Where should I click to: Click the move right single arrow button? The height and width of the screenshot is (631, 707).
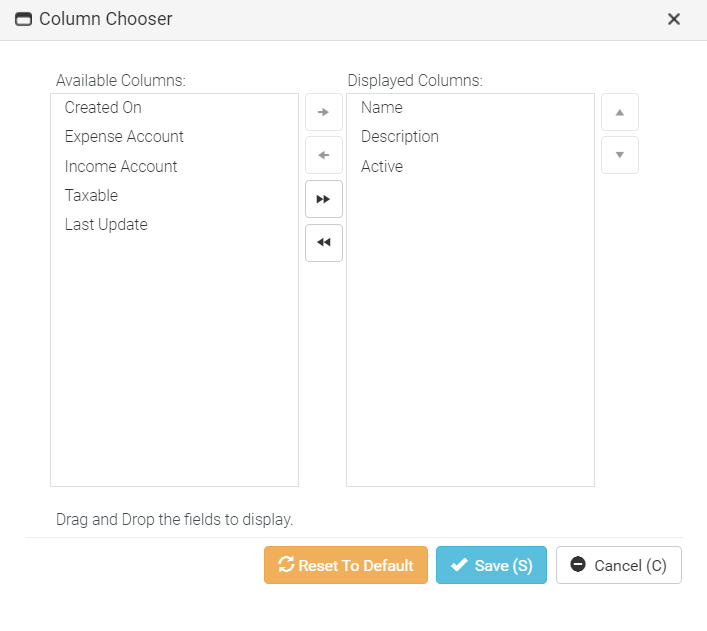click(x=323, y=112)
